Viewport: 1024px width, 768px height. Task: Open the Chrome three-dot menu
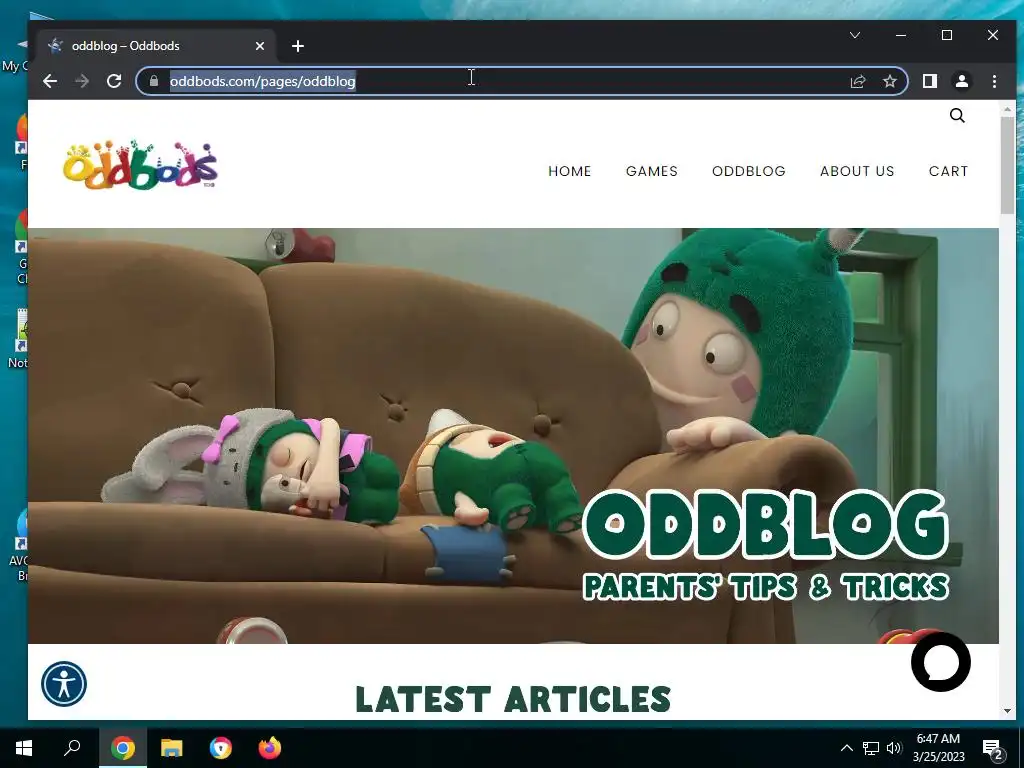(x=994, y=81)
